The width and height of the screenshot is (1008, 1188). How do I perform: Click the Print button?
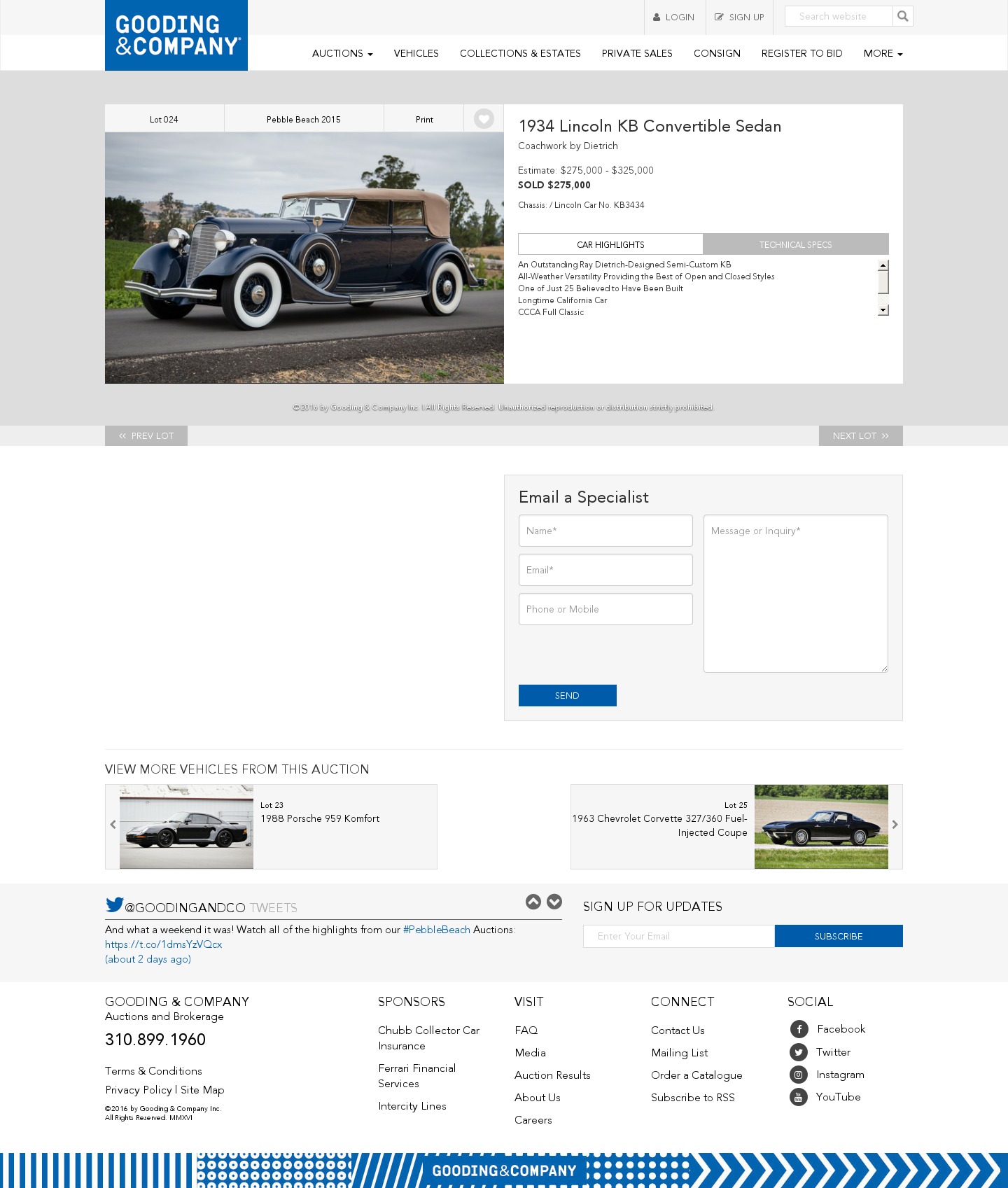(x=424, y=119)
